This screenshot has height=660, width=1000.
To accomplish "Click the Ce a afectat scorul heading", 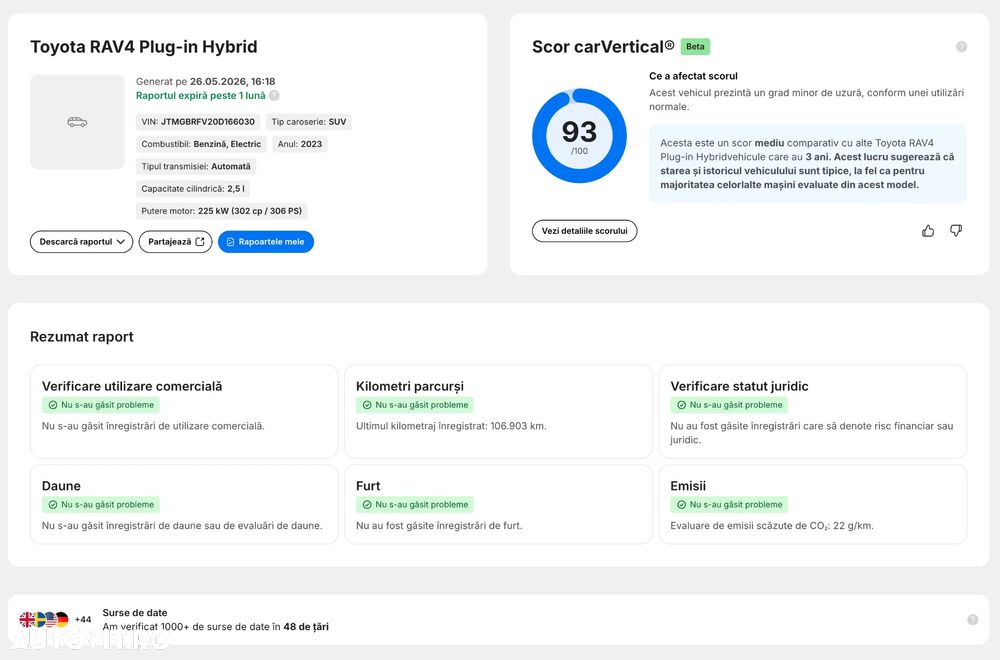I will click(693, 76).
